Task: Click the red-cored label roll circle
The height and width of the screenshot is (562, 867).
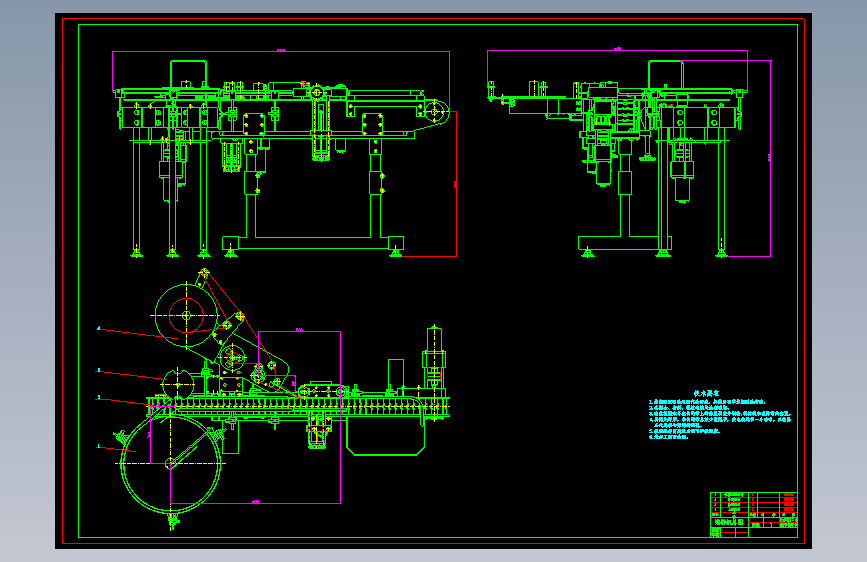Action: (x=186, y=315)
